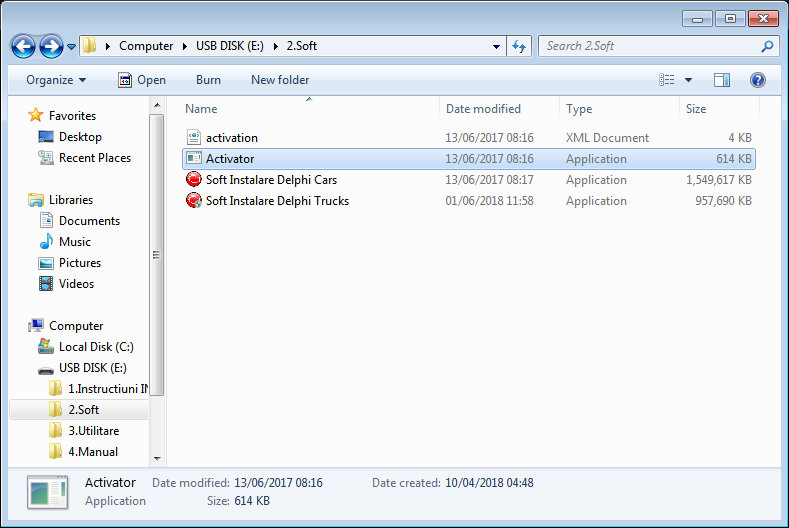The width and height of the screenshot is (789, 528).
Task: Change the view with the view icon
Action: point(666,80)
